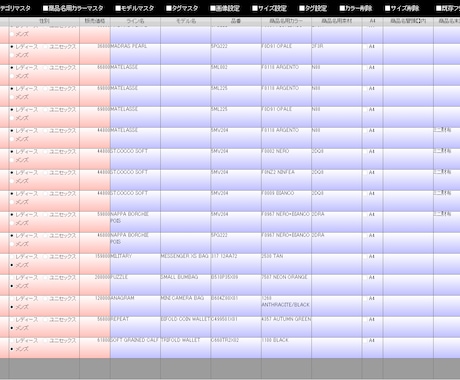Screen dimensions: 460x380
Task: Click the TRIFOLD WALLET model cell
Action: (185, 348)
